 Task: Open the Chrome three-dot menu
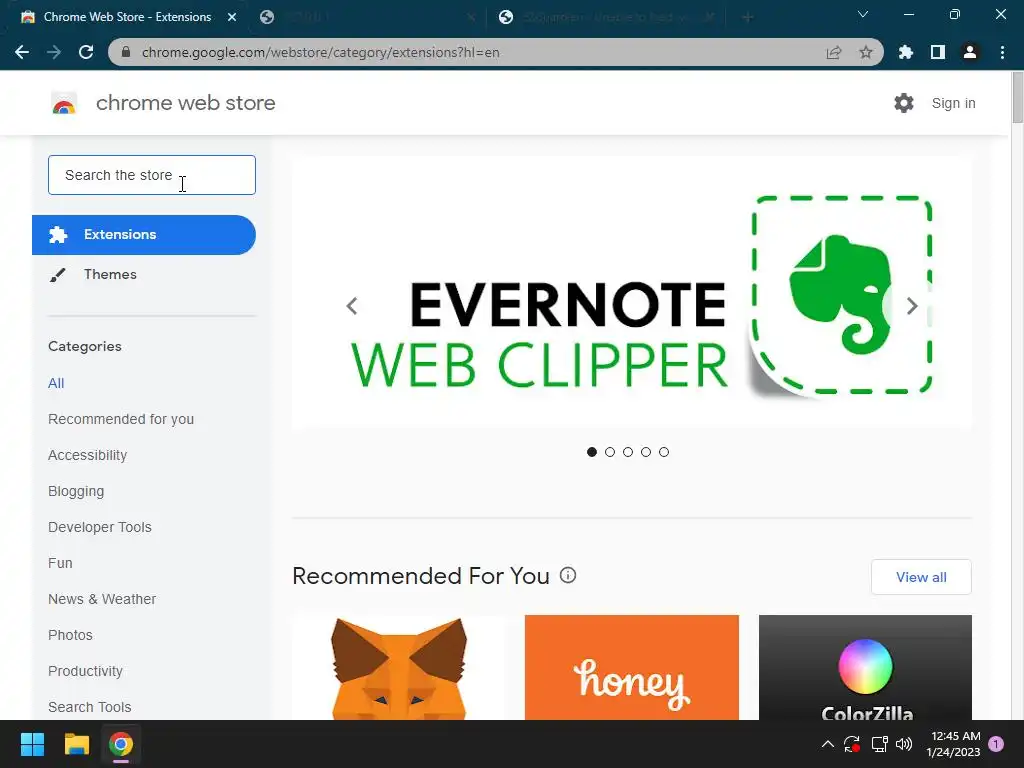pyautogui.click(x=1002, y=52)
